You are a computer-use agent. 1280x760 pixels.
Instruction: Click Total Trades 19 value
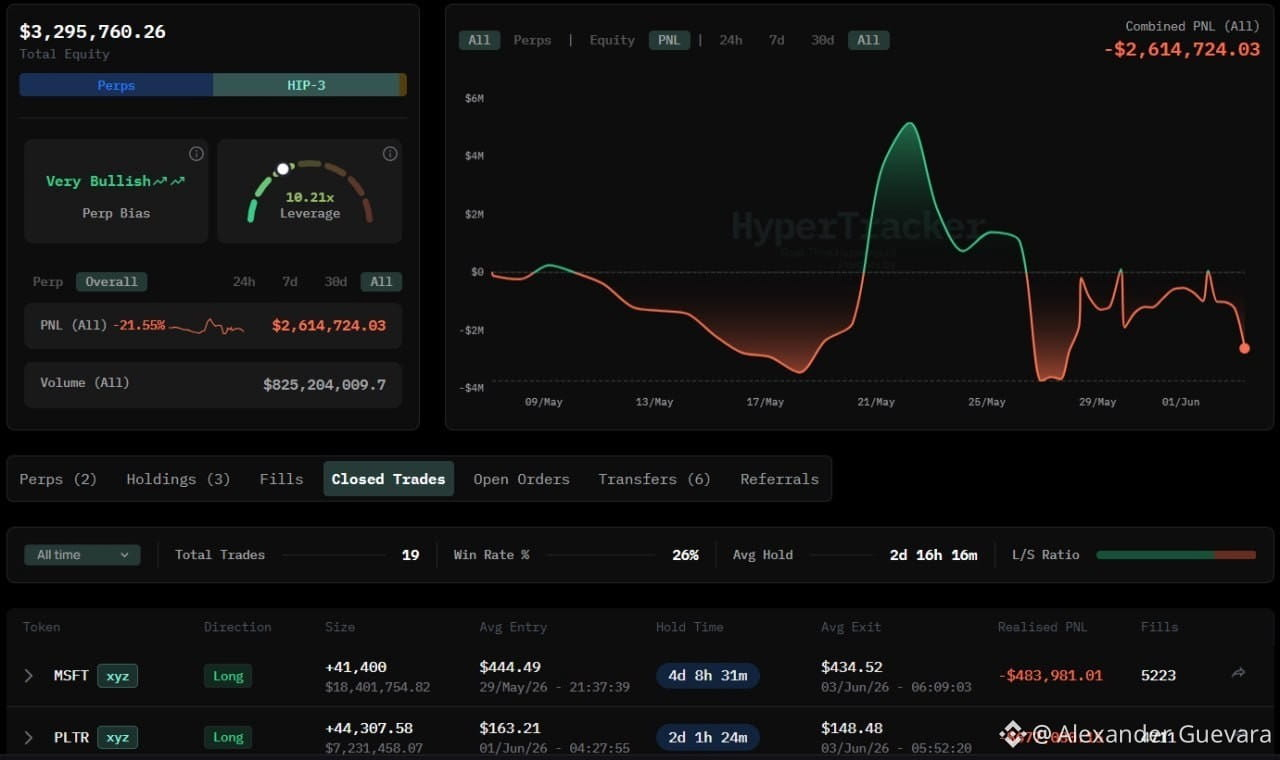tap(410, 555)
